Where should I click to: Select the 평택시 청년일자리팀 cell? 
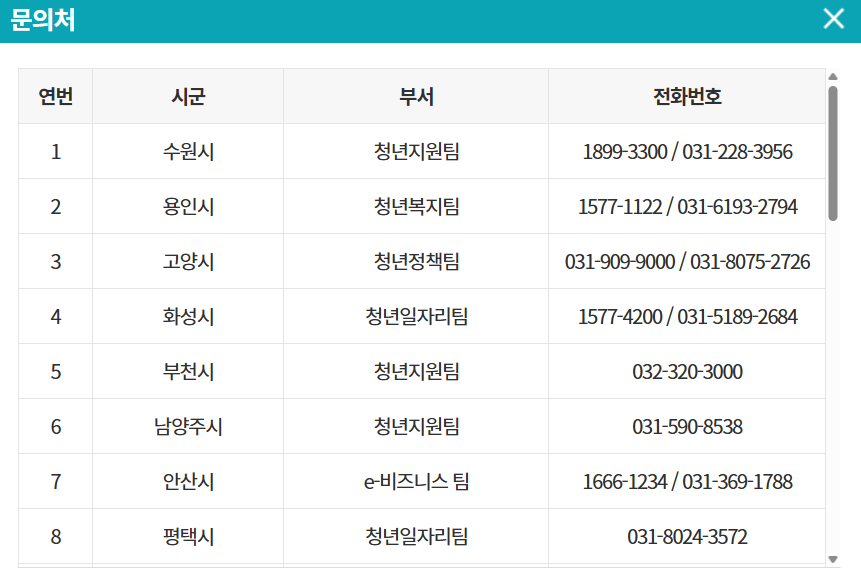(416, 536)
